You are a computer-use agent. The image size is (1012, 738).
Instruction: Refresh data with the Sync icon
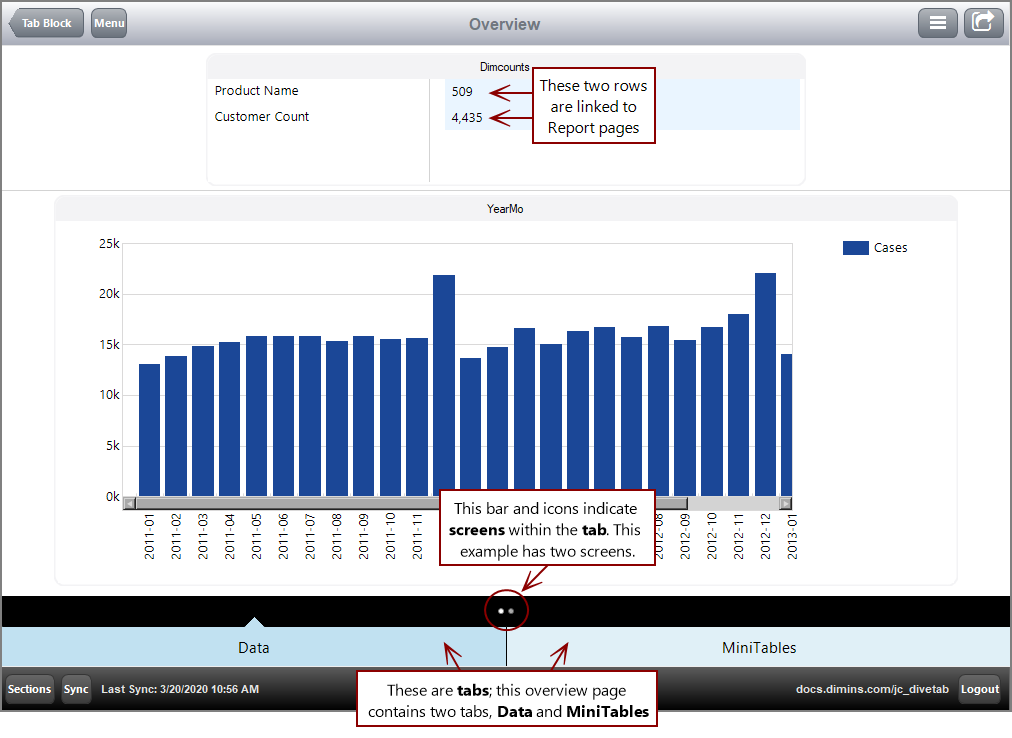(x=76, y=689)
